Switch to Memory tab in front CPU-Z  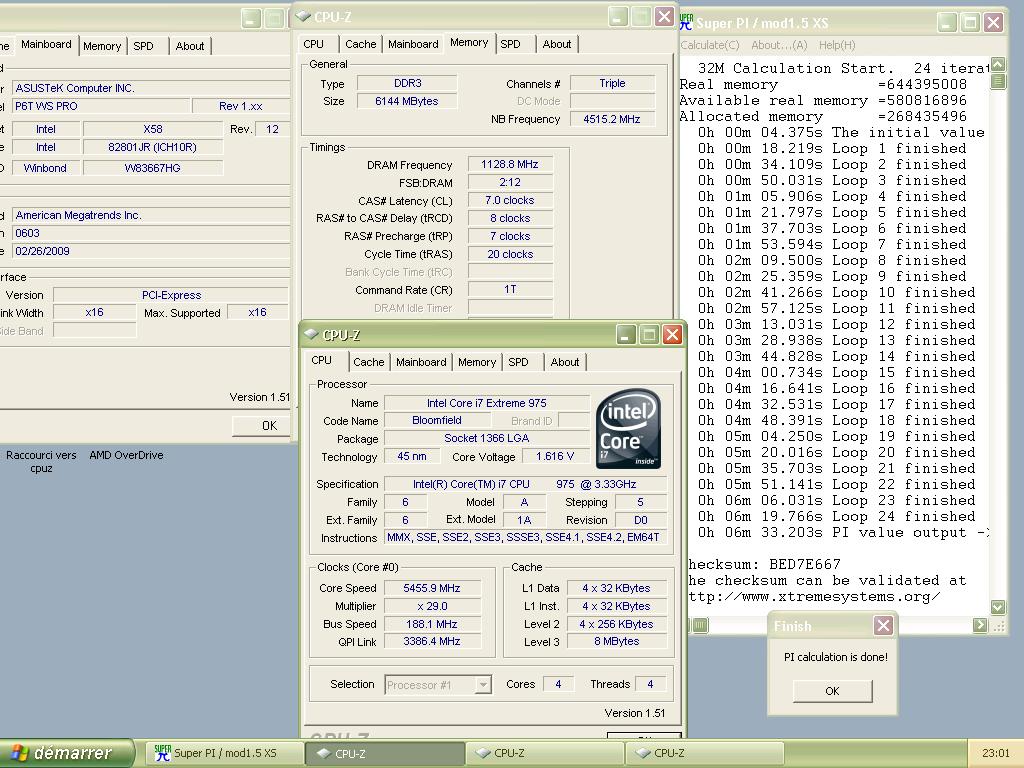477,362
